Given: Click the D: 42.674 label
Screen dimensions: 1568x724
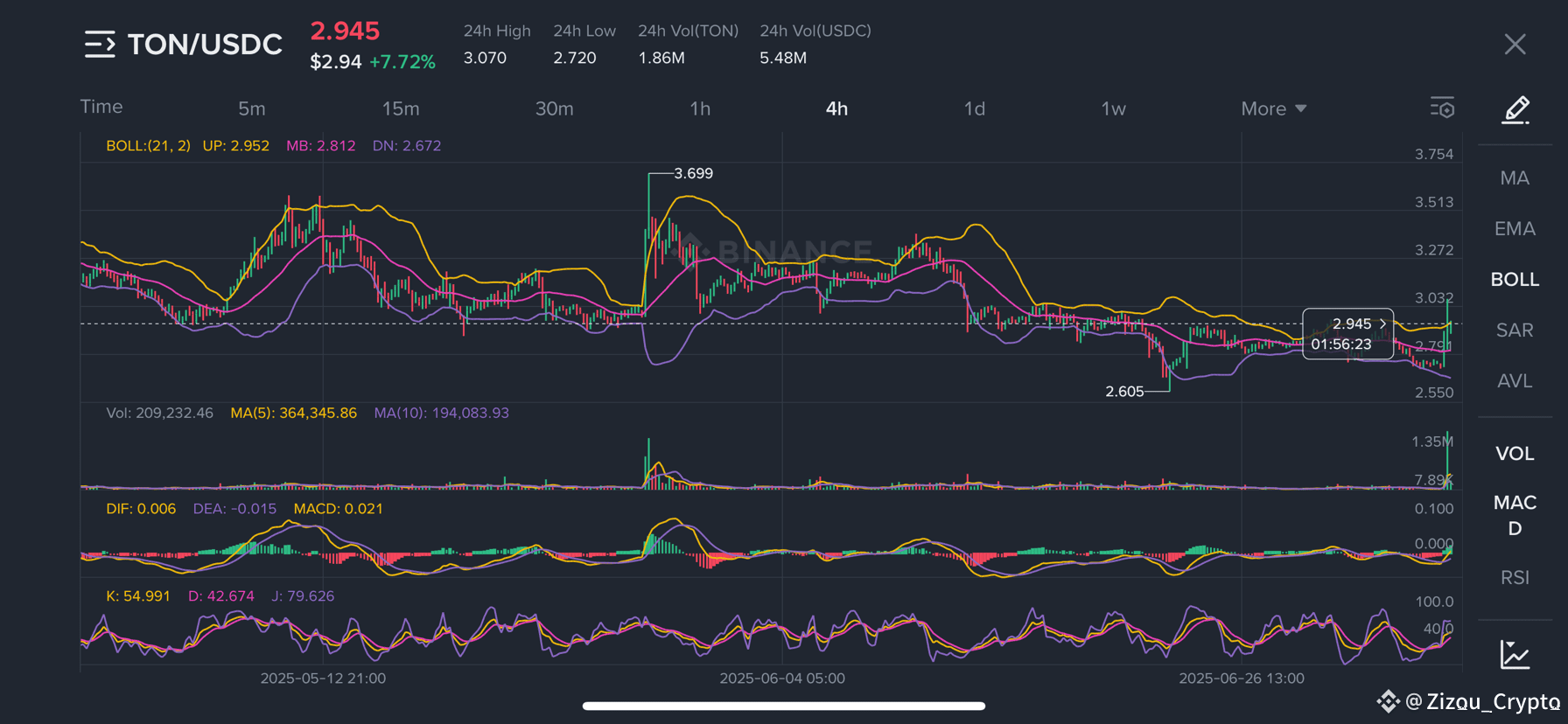Looking at the screenshot, I should 221,596.
